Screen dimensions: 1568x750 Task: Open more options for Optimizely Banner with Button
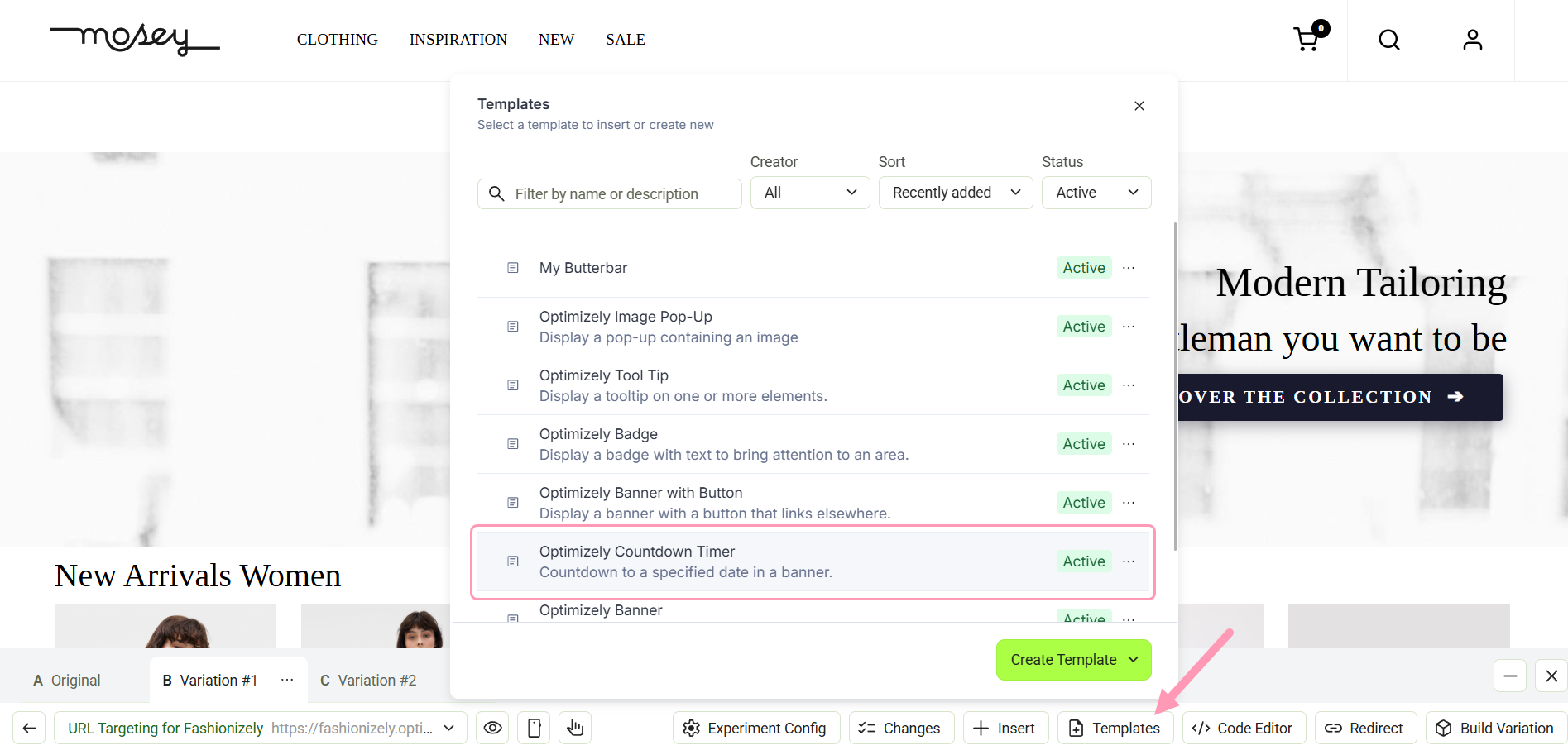coord(1129,503)
